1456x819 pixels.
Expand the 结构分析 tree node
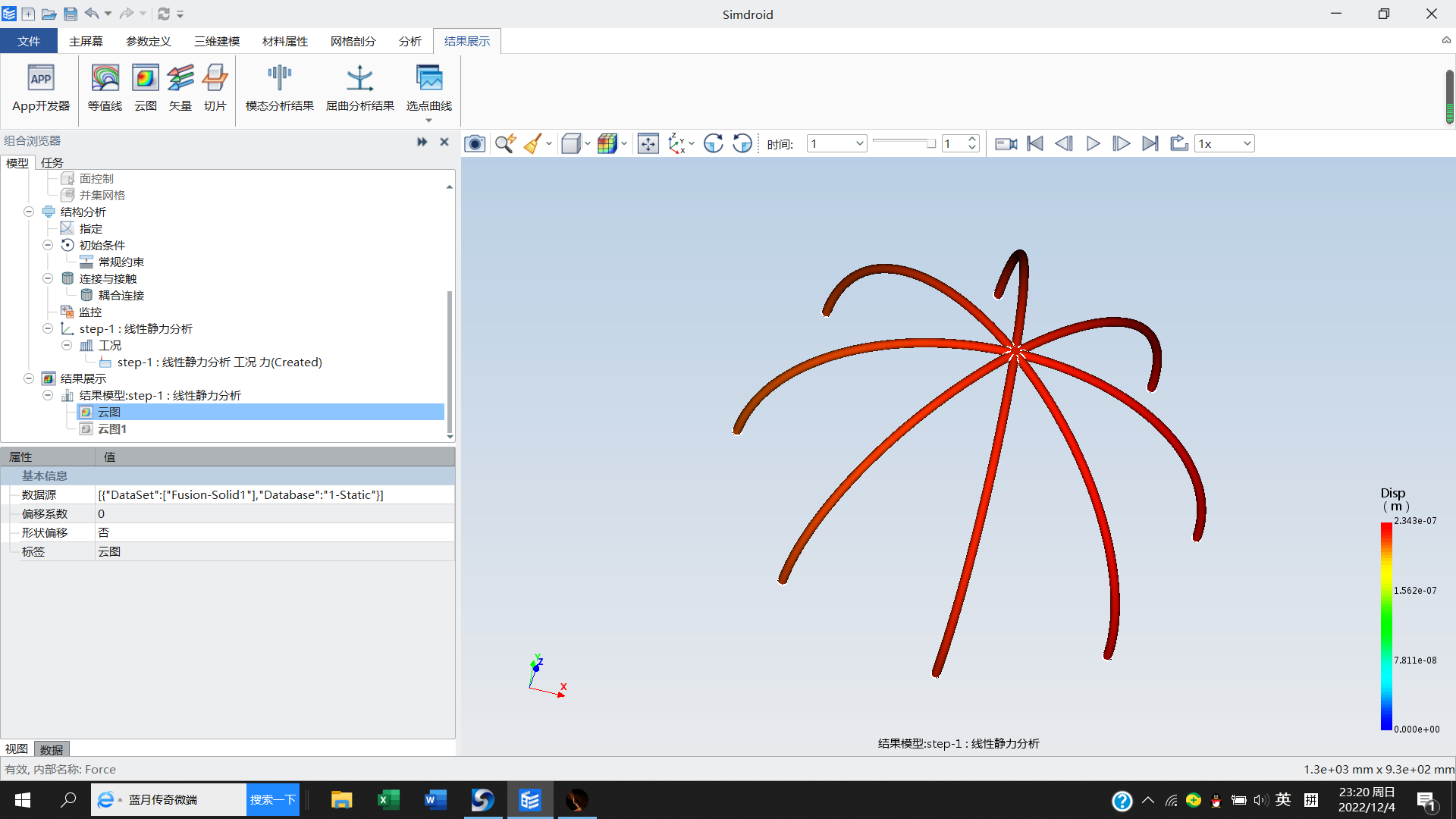28,211
